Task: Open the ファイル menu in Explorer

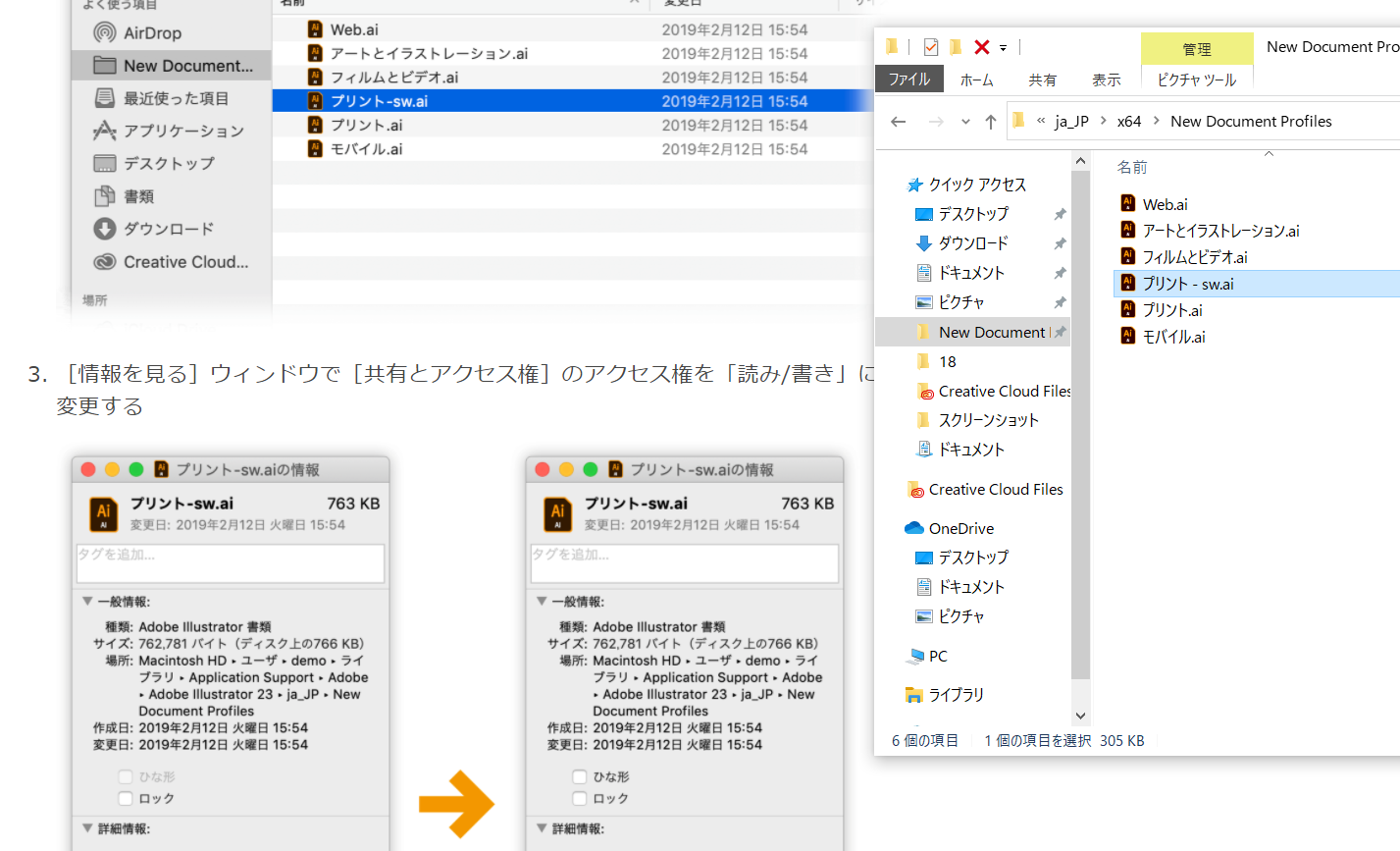Action: [907, 80]
